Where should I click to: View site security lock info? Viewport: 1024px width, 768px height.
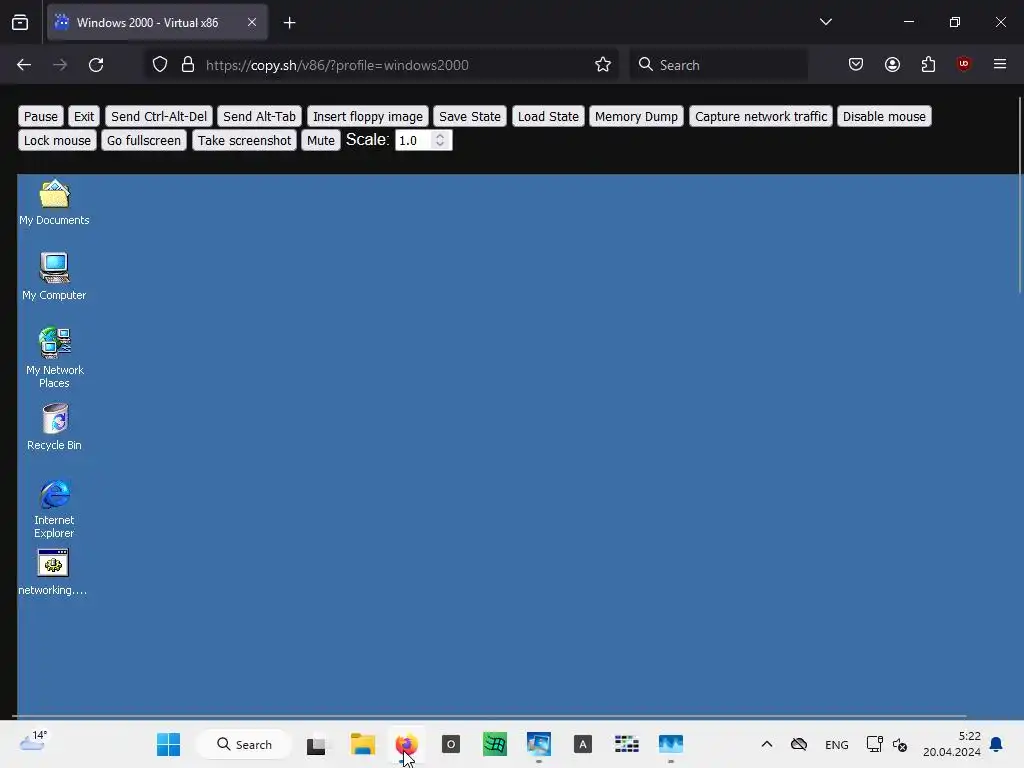pos(188,65)
